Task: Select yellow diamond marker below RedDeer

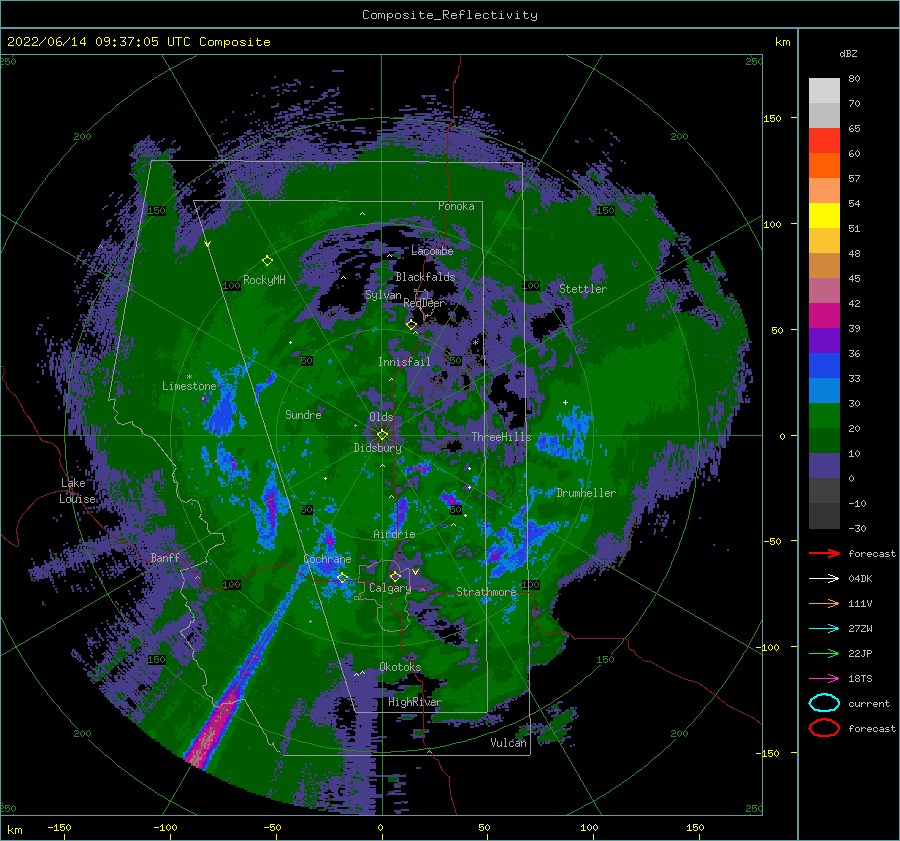Action: (411, 324)
